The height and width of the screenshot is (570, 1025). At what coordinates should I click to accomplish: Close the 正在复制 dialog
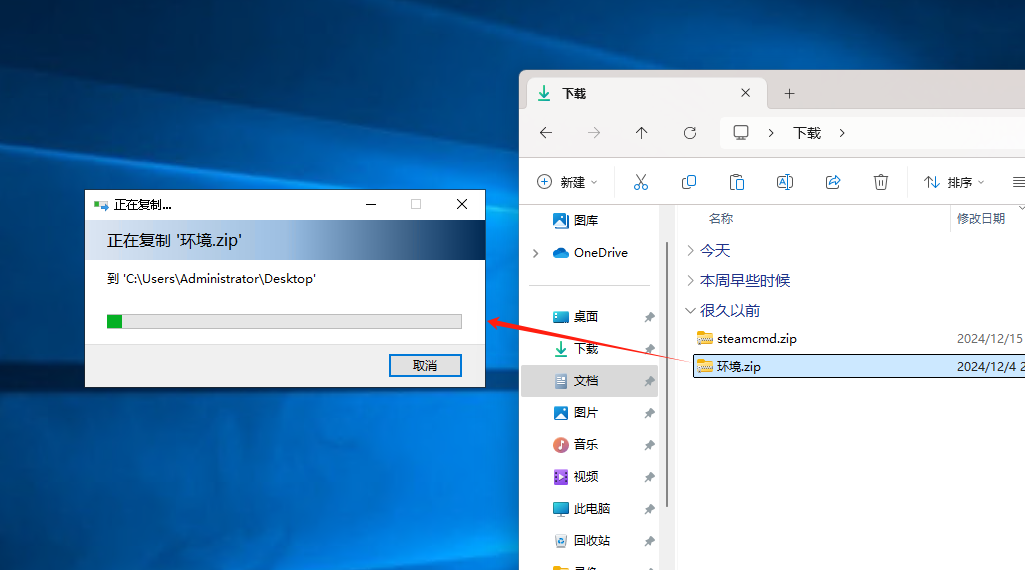(x=462, y=205)
